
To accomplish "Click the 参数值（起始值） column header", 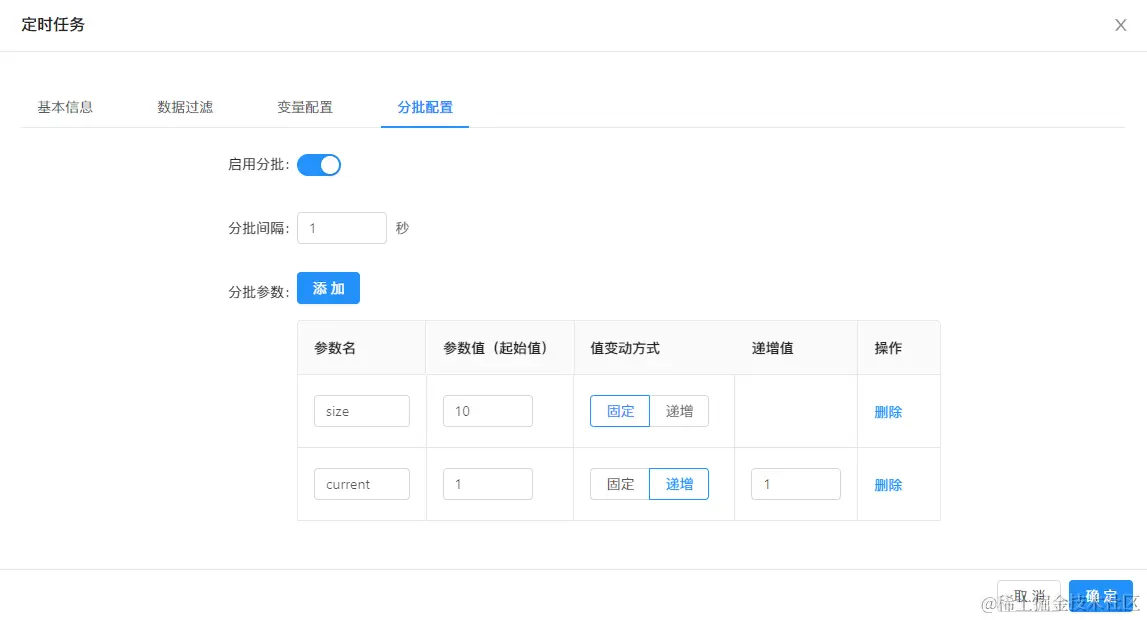I will click(495, 348).
